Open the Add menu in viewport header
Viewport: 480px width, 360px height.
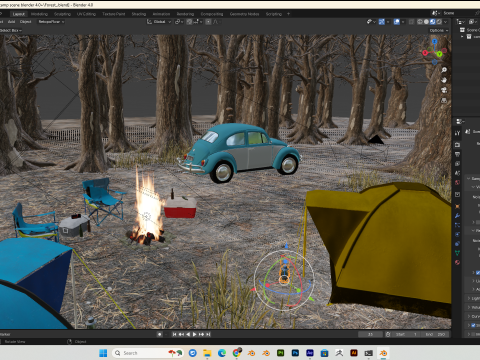coord(12,22)
